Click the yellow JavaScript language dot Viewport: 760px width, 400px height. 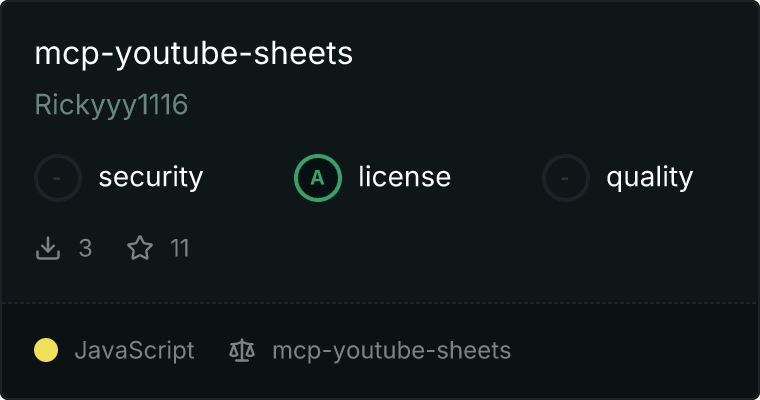46,350
